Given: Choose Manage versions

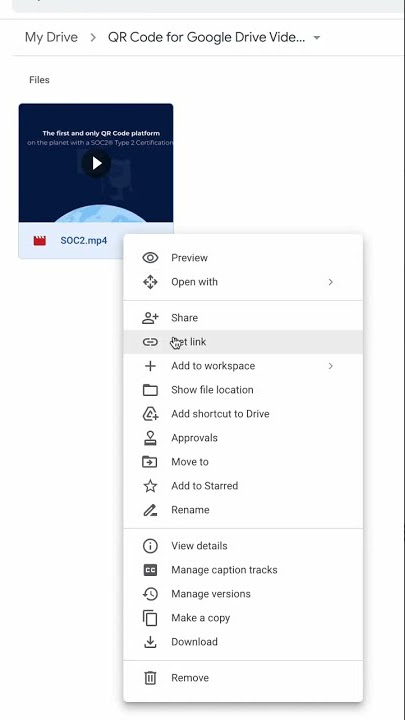Looking at the screenshot, I should click(243, 594).
